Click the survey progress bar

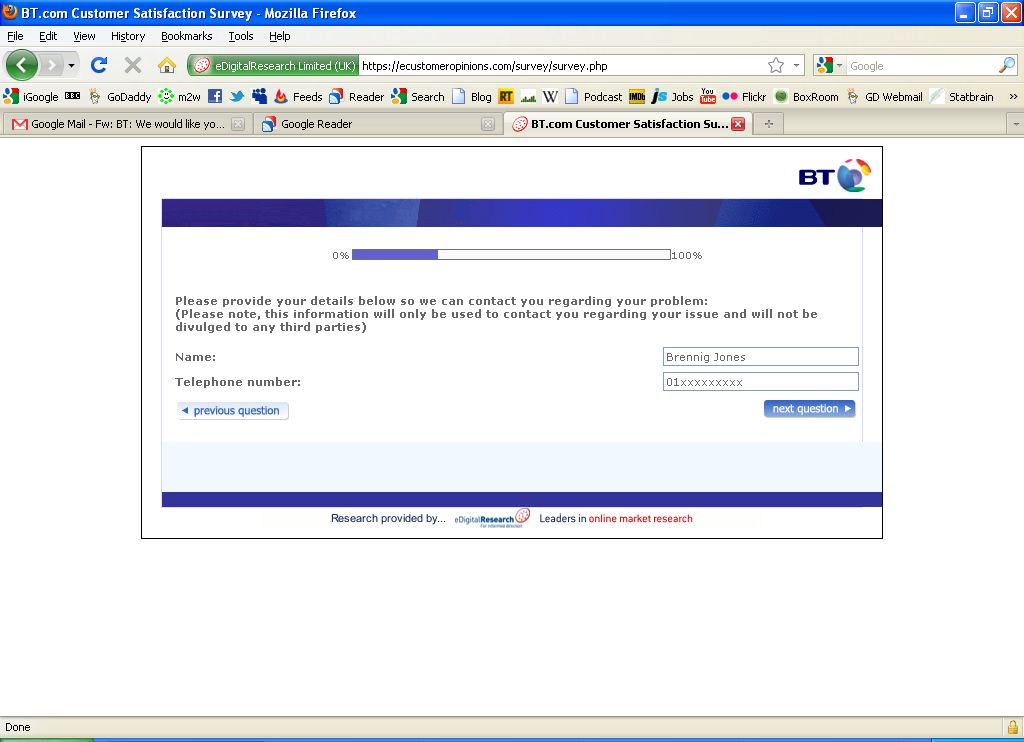(x=511, y=255)
